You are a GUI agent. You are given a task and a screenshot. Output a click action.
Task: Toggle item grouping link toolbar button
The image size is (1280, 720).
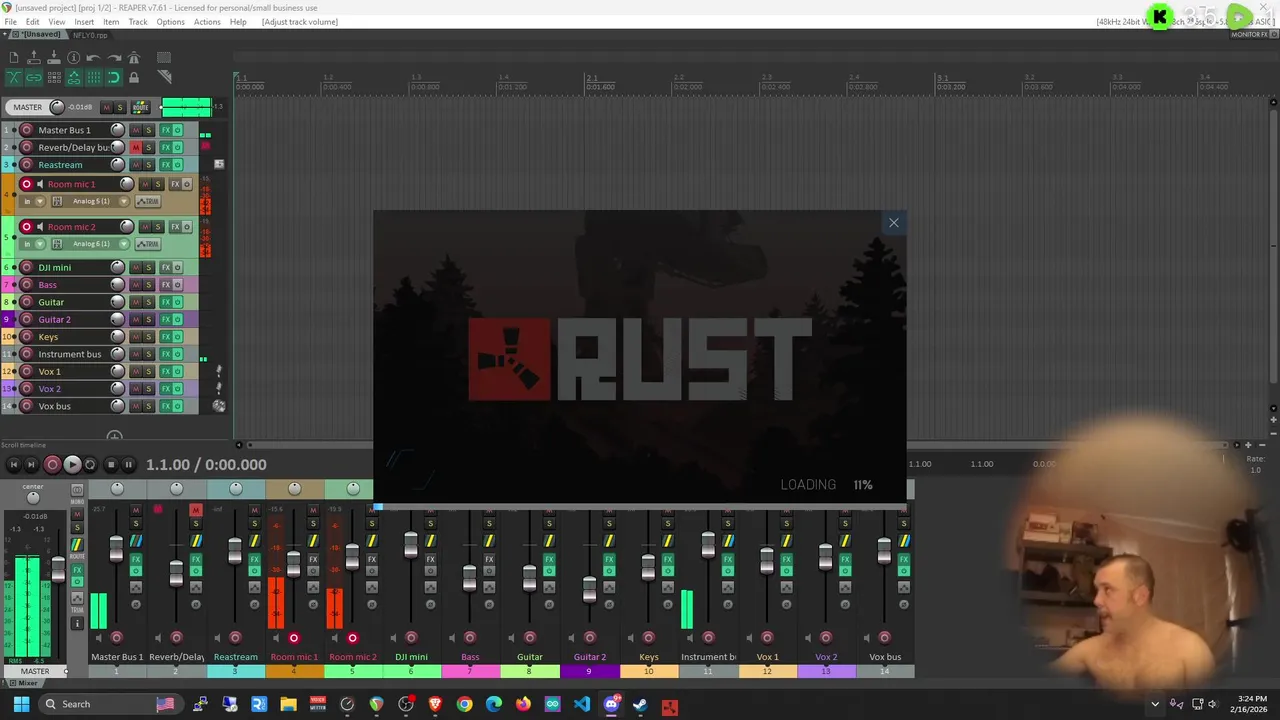(x=34, y=77)
